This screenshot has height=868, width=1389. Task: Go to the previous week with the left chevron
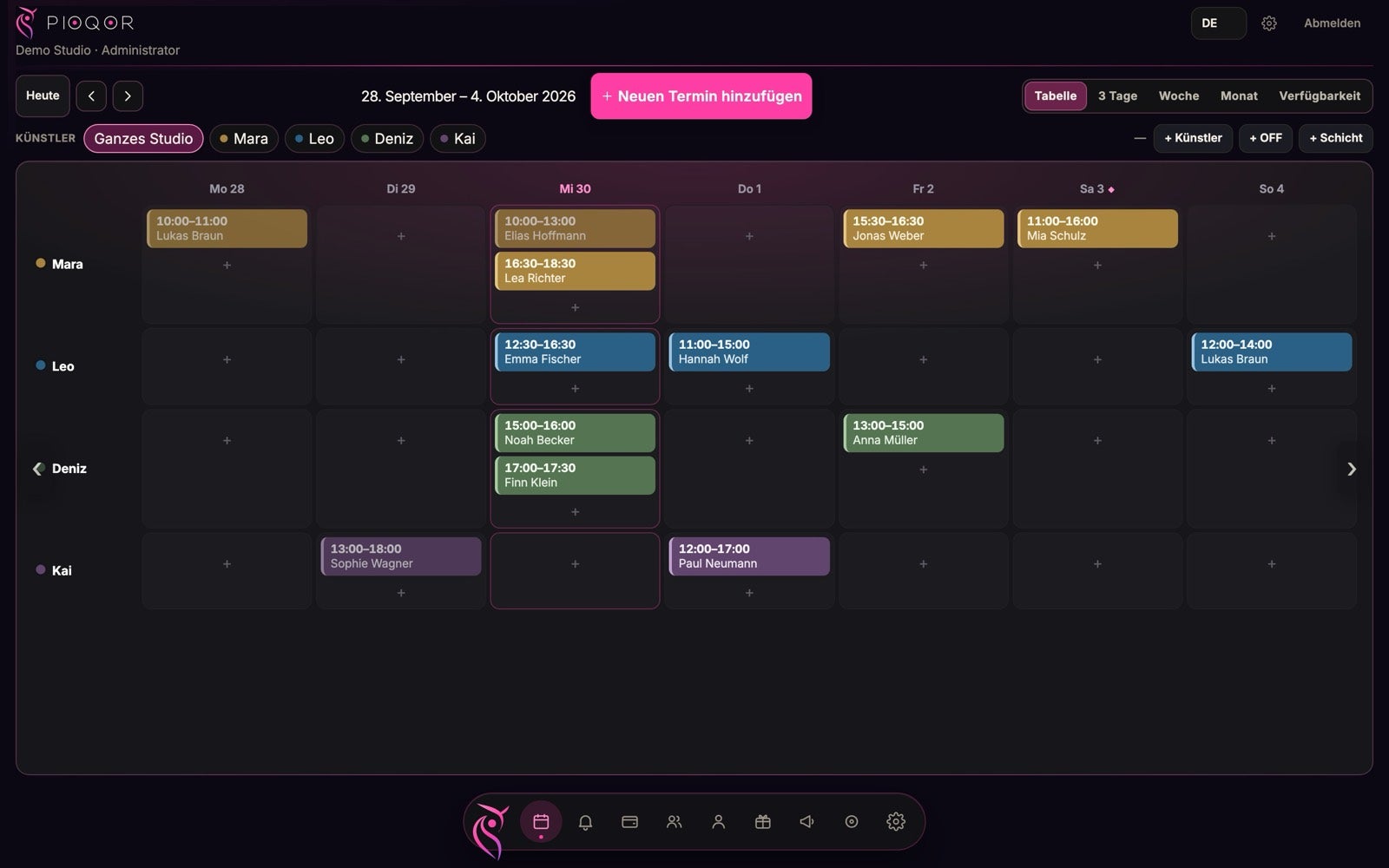[91, 96]
